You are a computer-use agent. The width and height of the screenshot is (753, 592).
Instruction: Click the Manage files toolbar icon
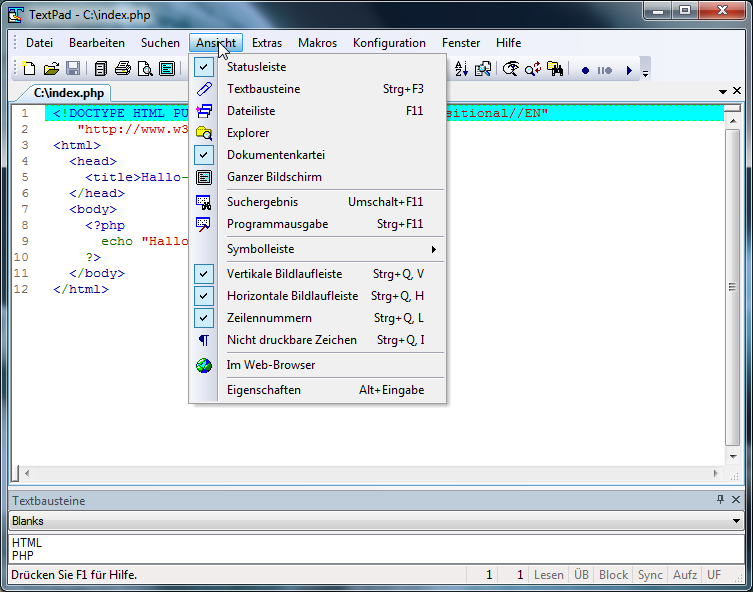pyautogui.click(x=101, y=69)
